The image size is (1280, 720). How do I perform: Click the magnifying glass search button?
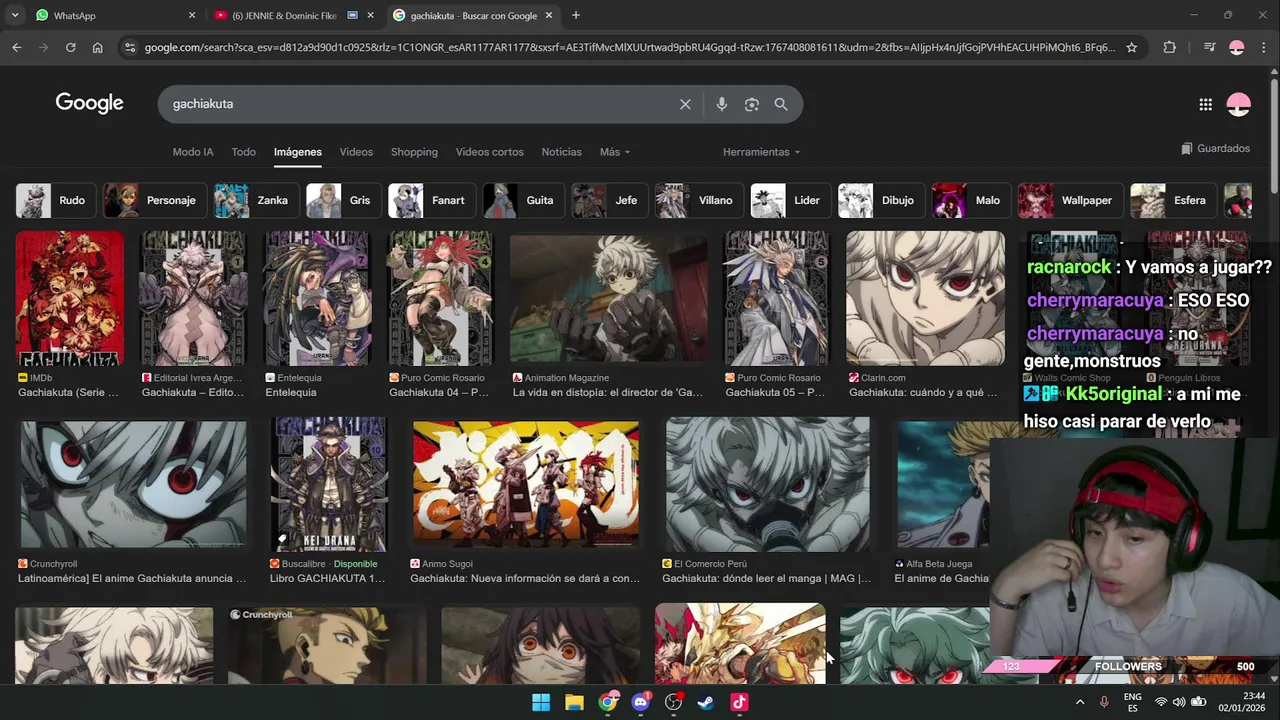point(781,104)
